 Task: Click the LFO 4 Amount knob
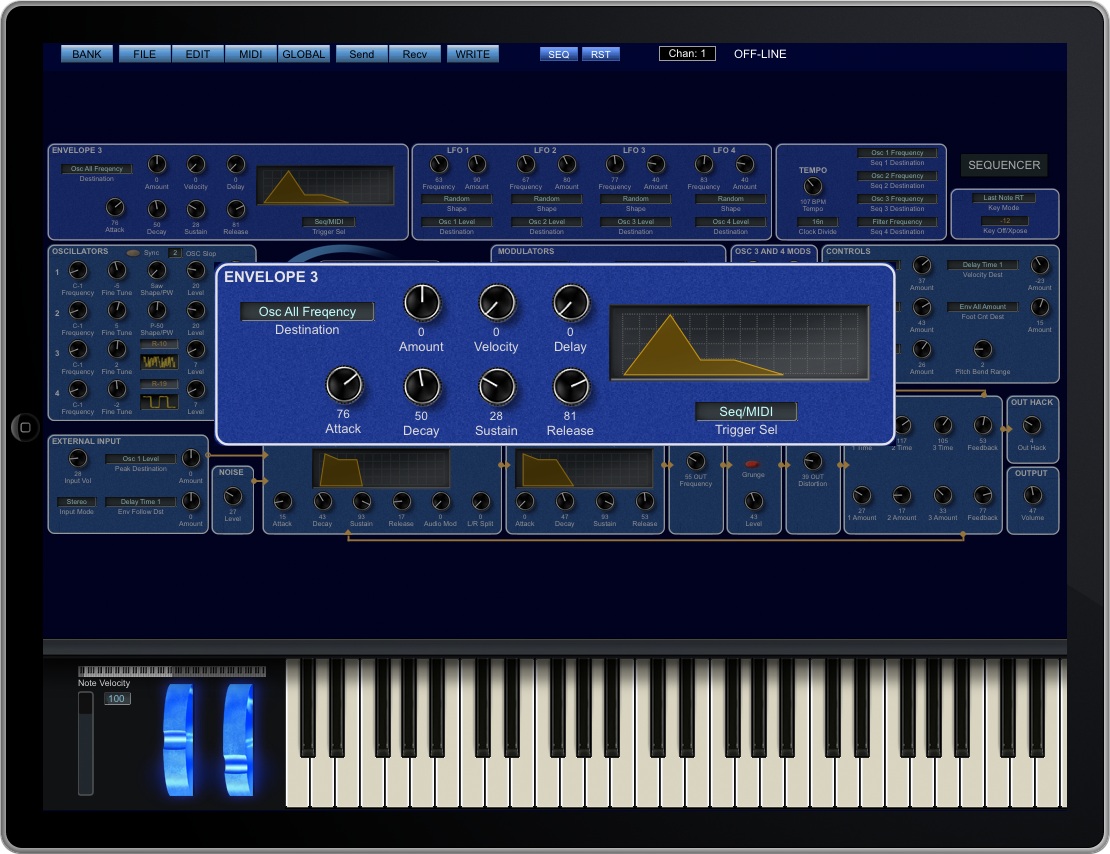(745, 164)
